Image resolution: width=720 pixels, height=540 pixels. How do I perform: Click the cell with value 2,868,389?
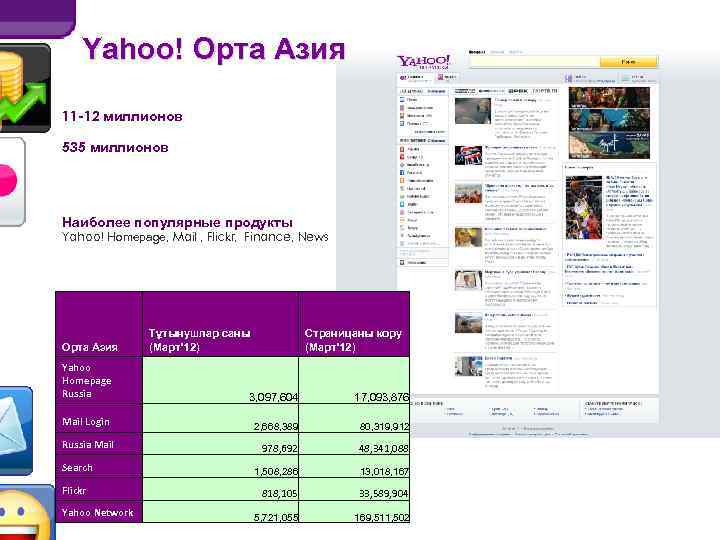(220, 419)
